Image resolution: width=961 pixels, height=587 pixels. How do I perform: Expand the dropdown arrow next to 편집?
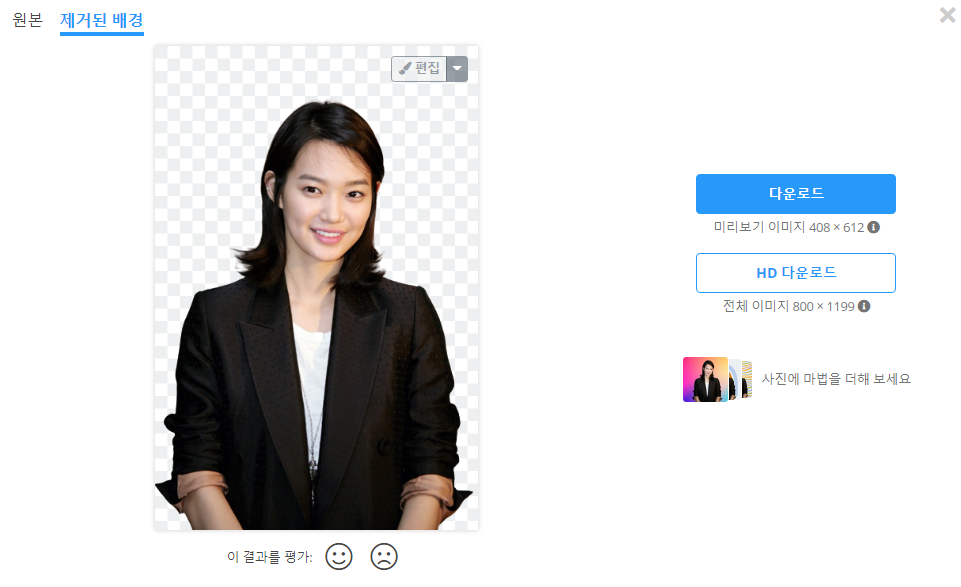coord(457,69)
